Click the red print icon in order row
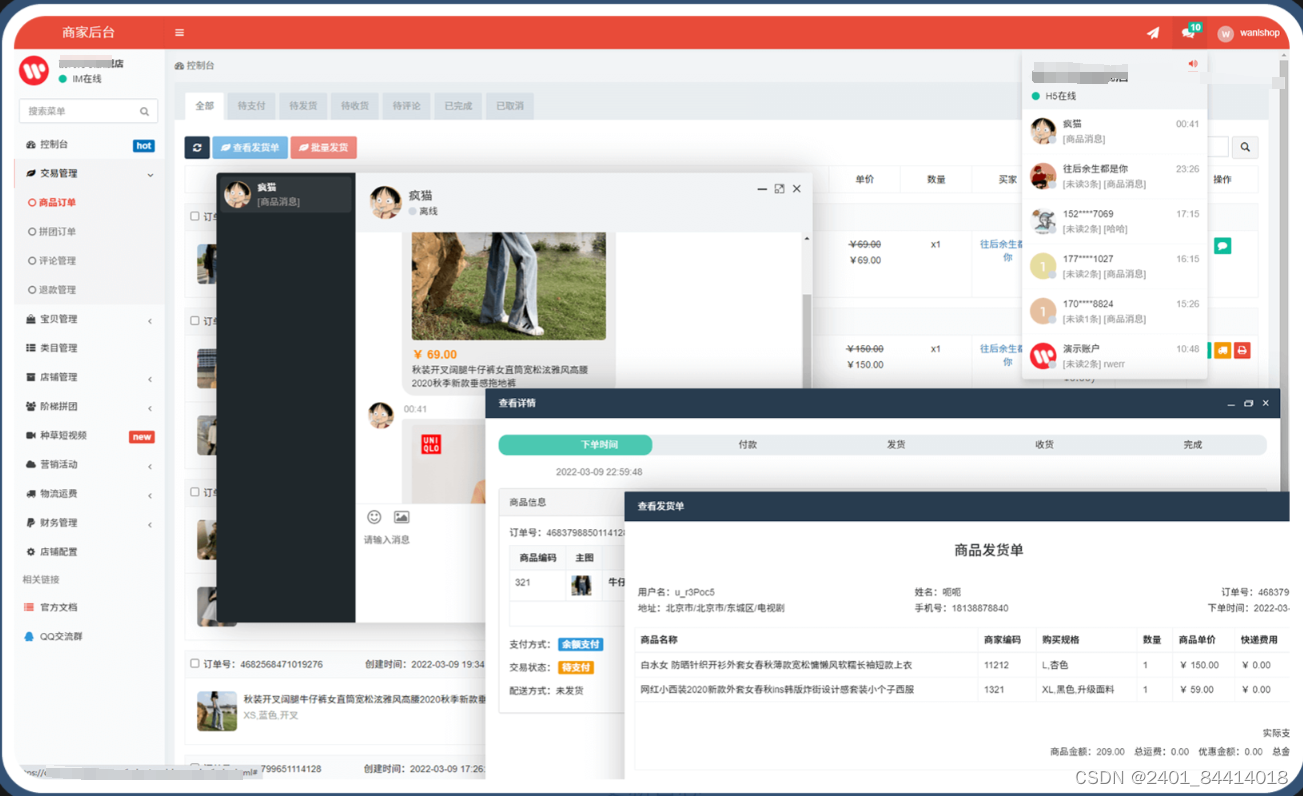The image size is (1303, 796). pyautogui.click(x=1242, y=350)
